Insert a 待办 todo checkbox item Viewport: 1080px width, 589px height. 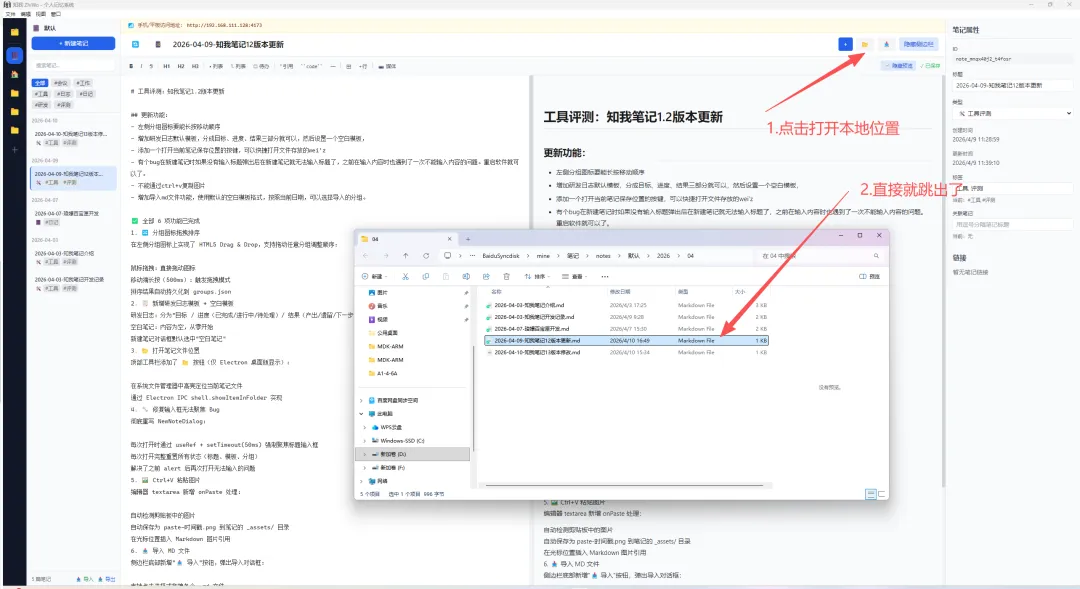(x=261, y=67)
